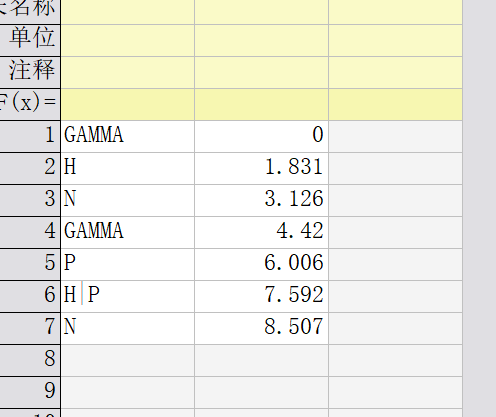Viewport: 496px width, 417px height.
Task: Select the cell with value 4.42
Action: 262,232
